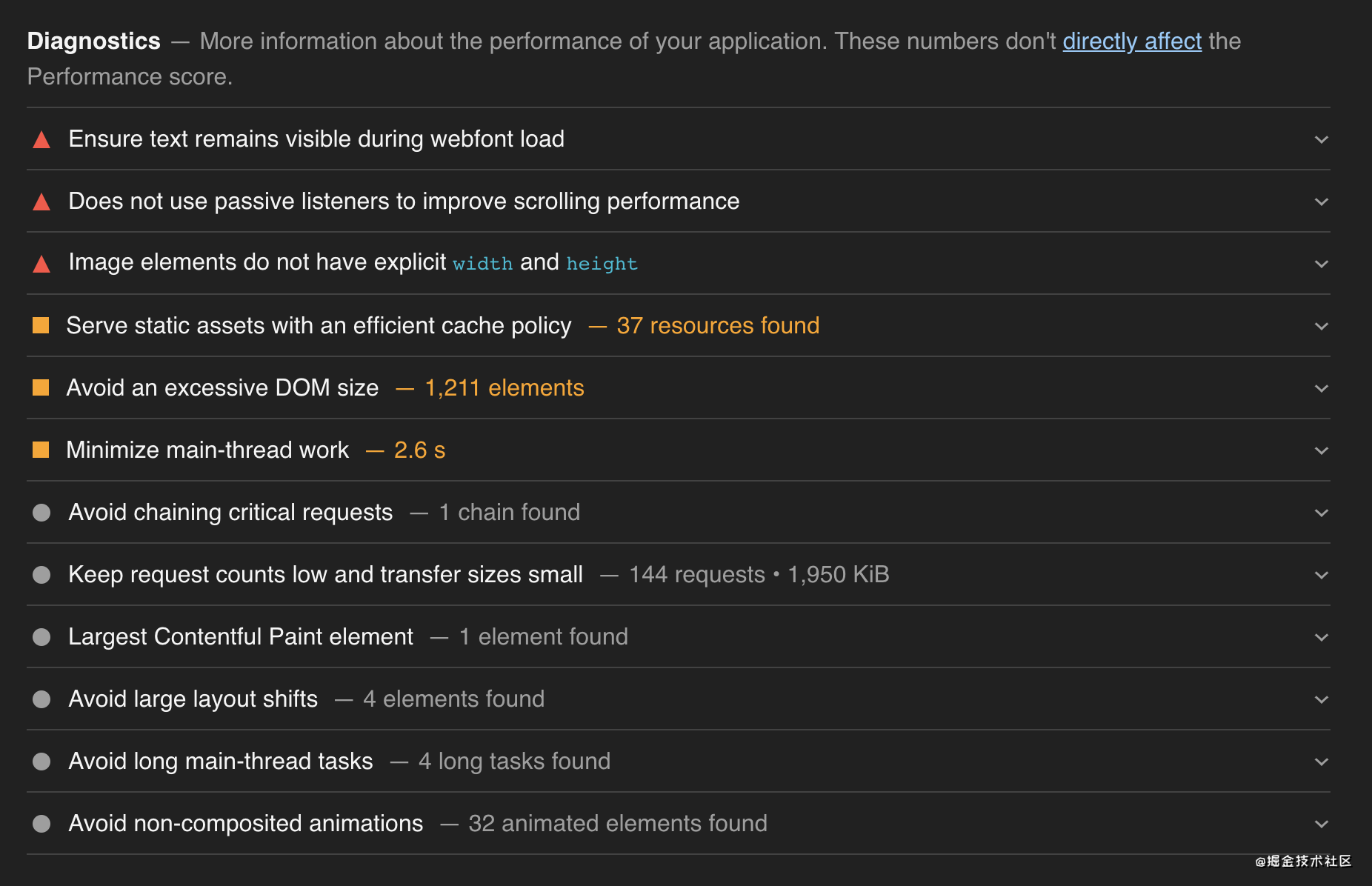1372x886 pixels.
Task: Click the 1,211 elements count
Action: pyautogui.click(x=503, y=387)
